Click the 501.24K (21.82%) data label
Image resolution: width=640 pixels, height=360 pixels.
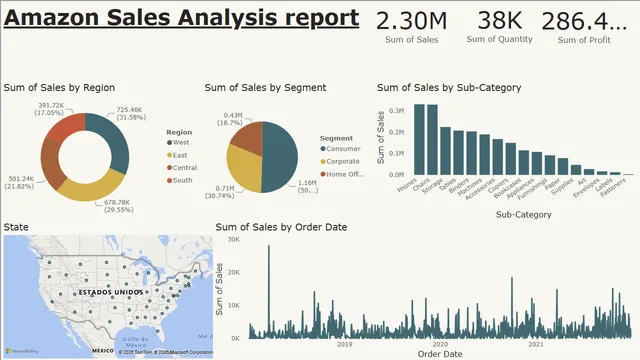(x=19, y=182)
